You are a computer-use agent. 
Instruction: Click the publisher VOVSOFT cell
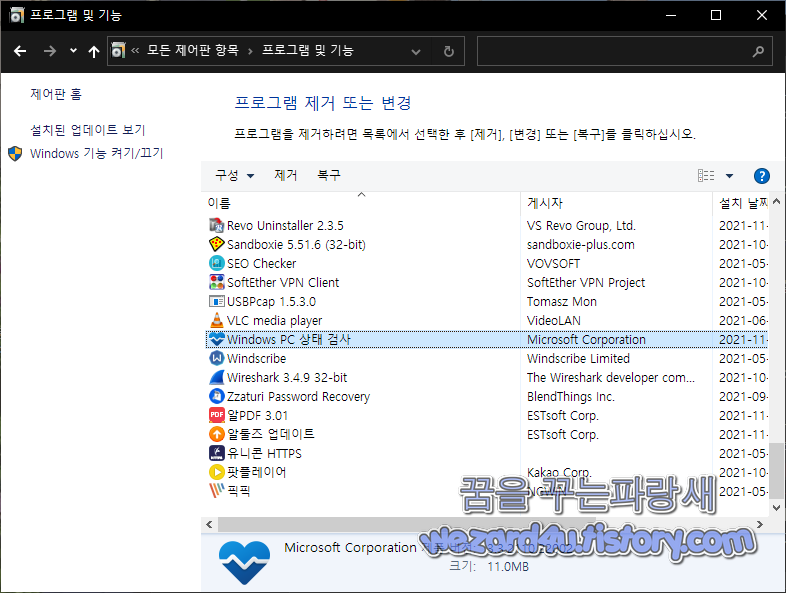tap(553, 264)
